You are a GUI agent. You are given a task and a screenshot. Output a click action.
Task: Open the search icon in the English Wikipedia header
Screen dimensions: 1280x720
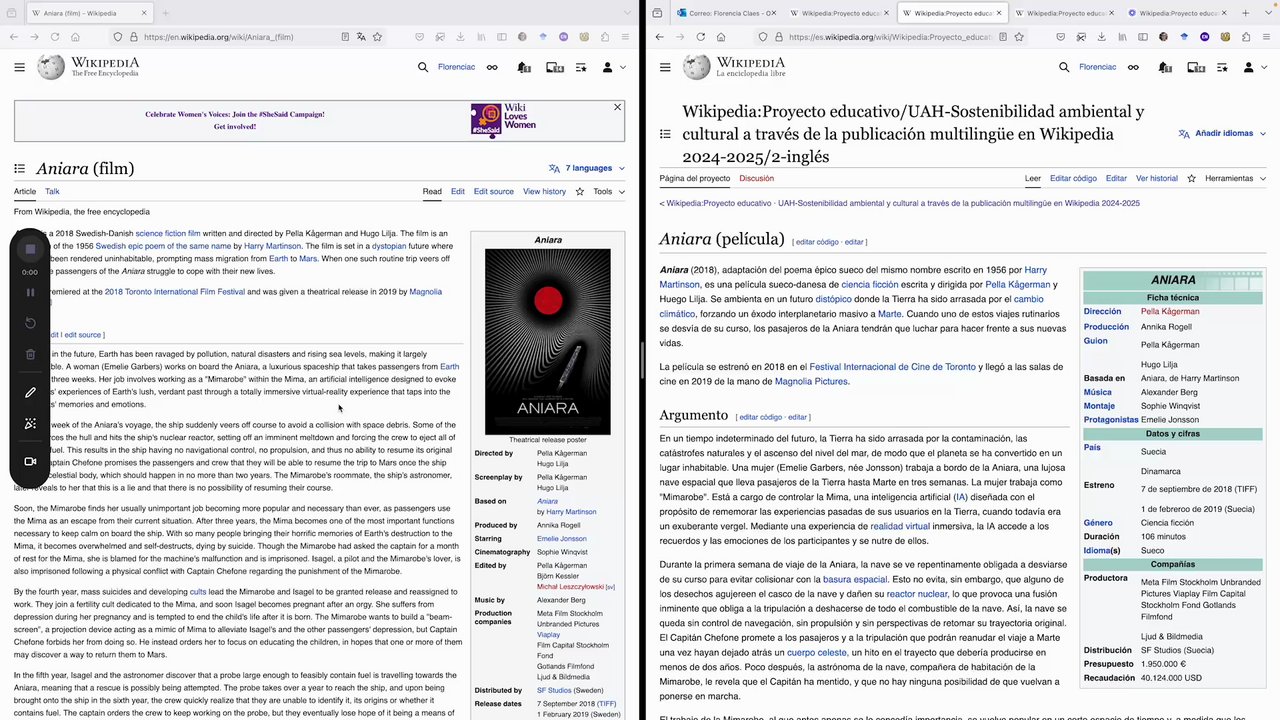(x=423, y=67)
